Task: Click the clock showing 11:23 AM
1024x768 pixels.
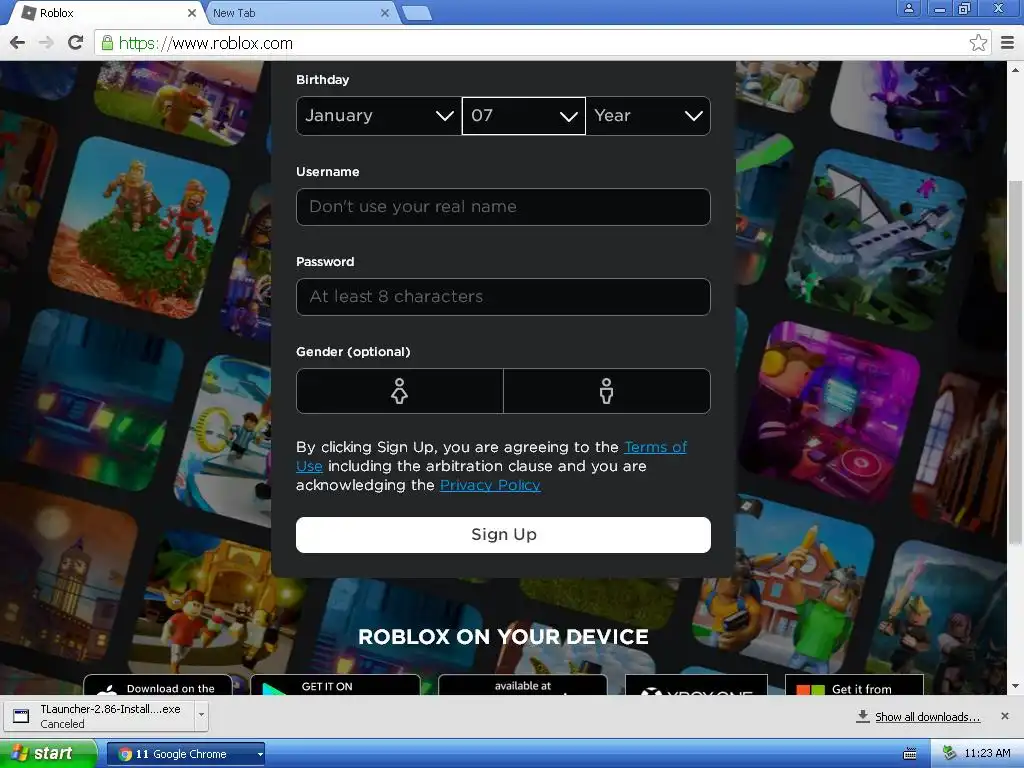Action: point(987,754)
